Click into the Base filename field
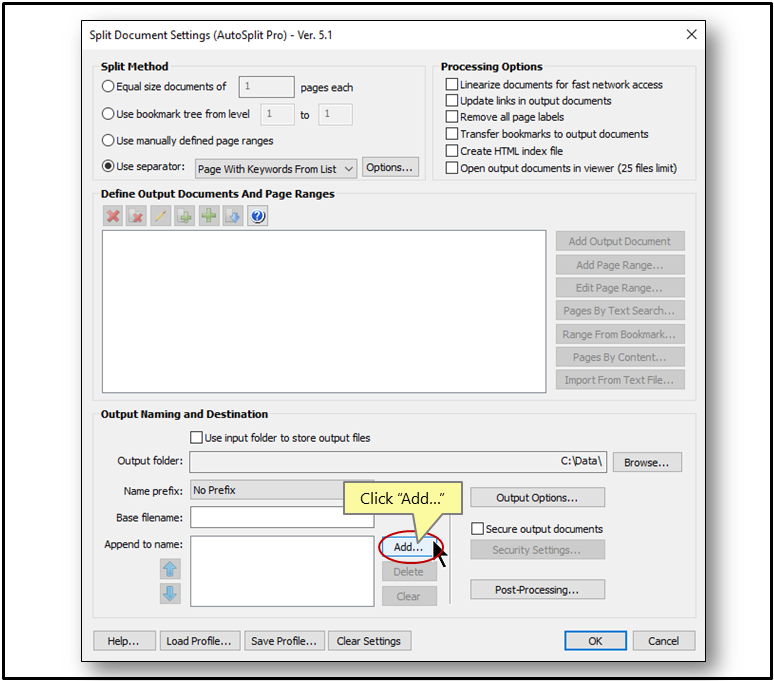Image resolution: width=774 pixels, height=681 pixels. 281,518
